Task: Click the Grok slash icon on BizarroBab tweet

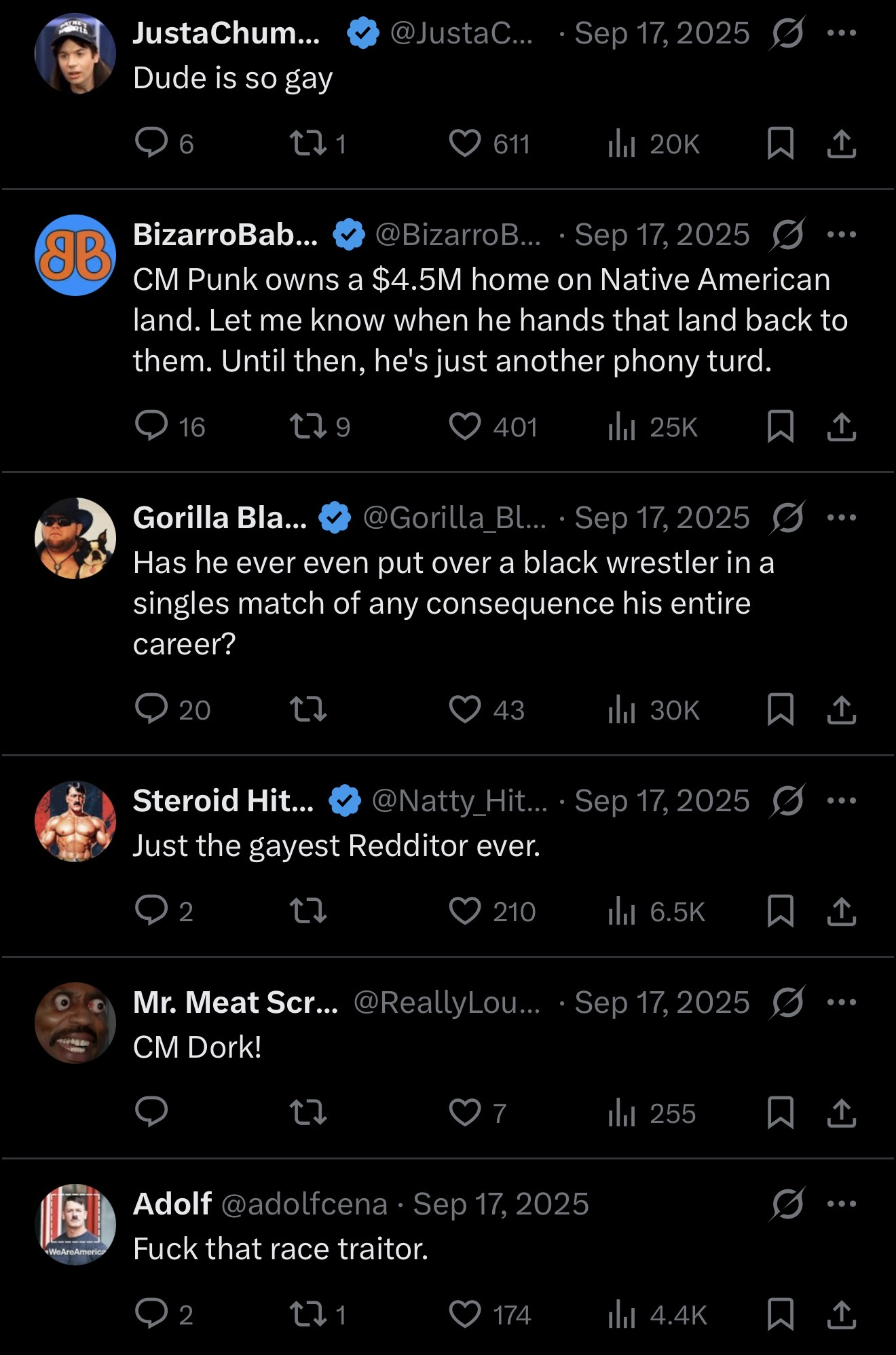Action: pos(787,234)
